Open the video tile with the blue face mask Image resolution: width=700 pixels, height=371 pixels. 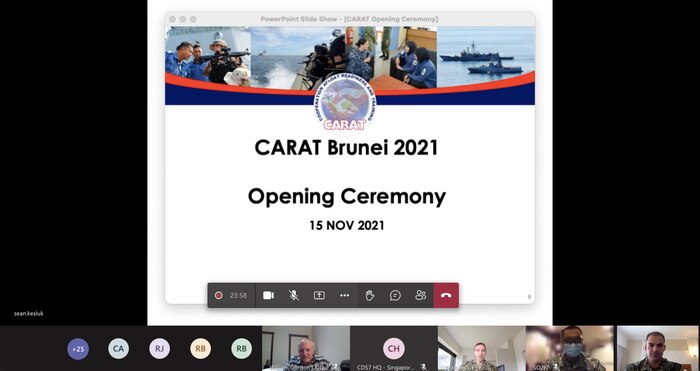coord(570,349)
